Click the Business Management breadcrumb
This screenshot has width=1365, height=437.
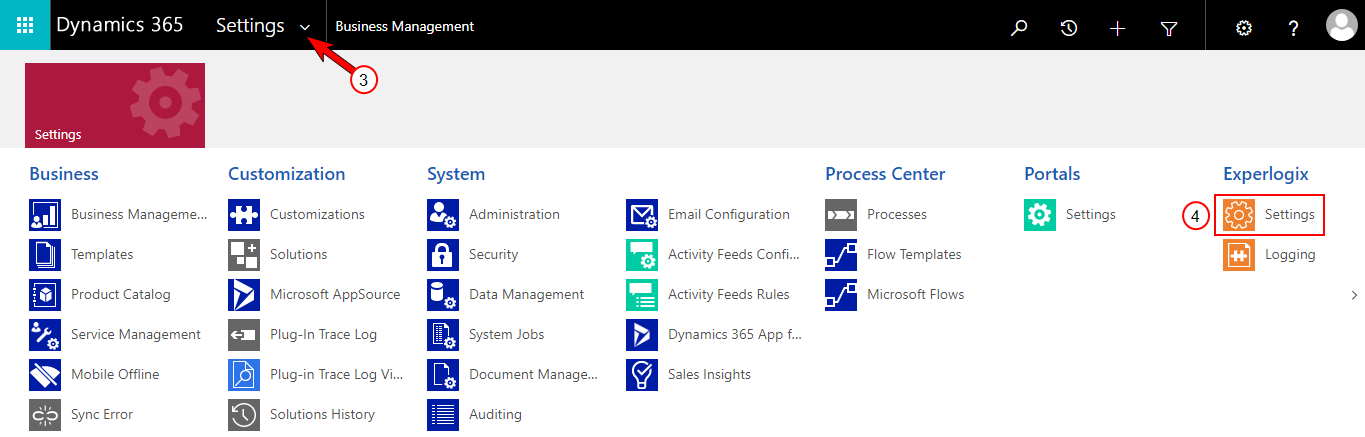(405, 26)
